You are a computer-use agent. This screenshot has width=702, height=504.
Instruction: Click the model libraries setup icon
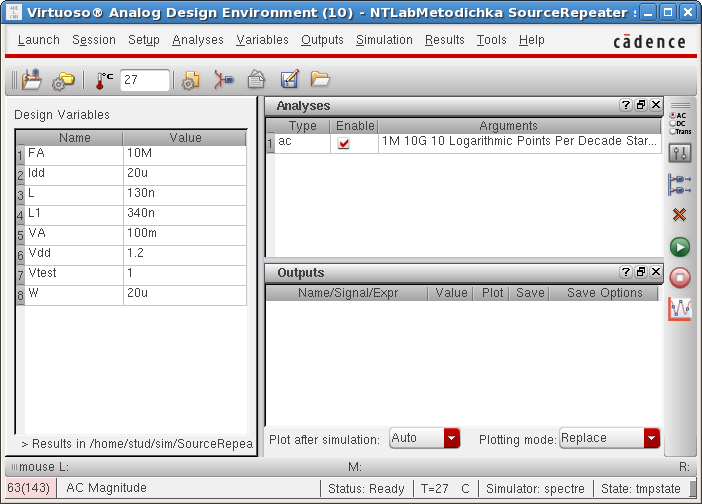[x=191, y=81]
